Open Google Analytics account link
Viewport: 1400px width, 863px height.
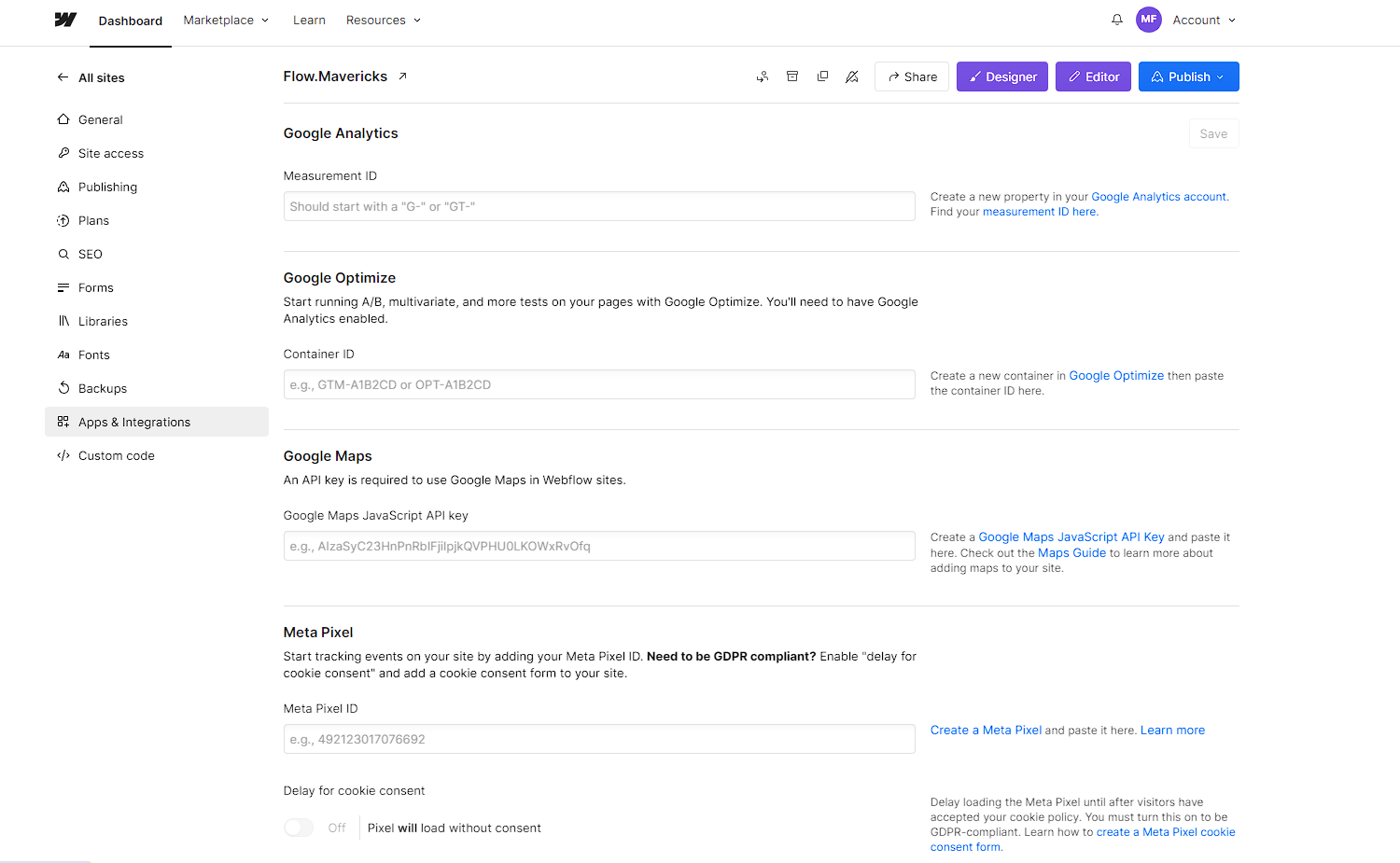pyautogui.click(x=1159, y=197)
